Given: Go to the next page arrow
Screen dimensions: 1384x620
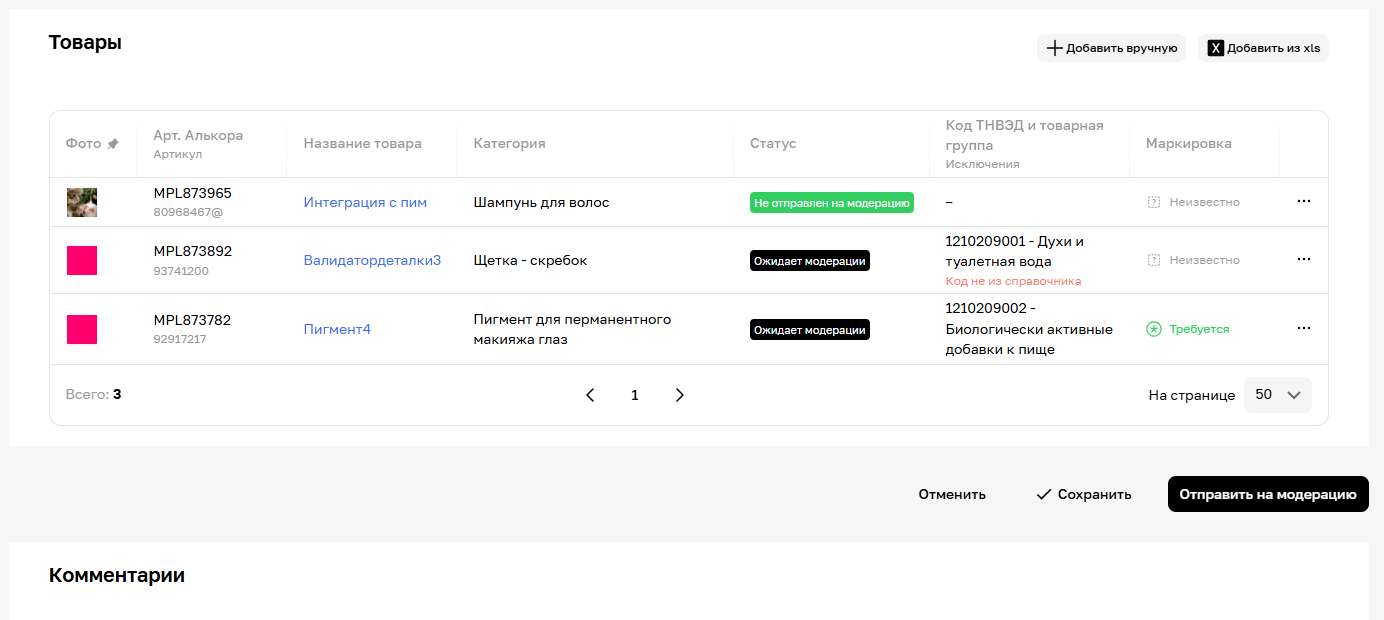Looking at the screenshot, I should tap(680, 395).
